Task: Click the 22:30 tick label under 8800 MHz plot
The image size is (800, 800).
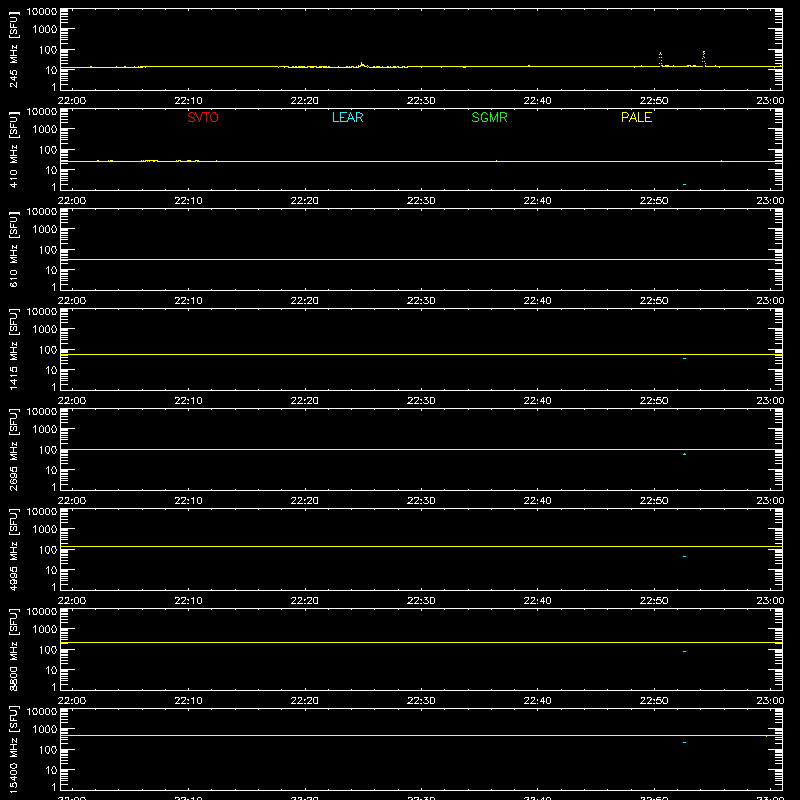Action: [421, 701]
